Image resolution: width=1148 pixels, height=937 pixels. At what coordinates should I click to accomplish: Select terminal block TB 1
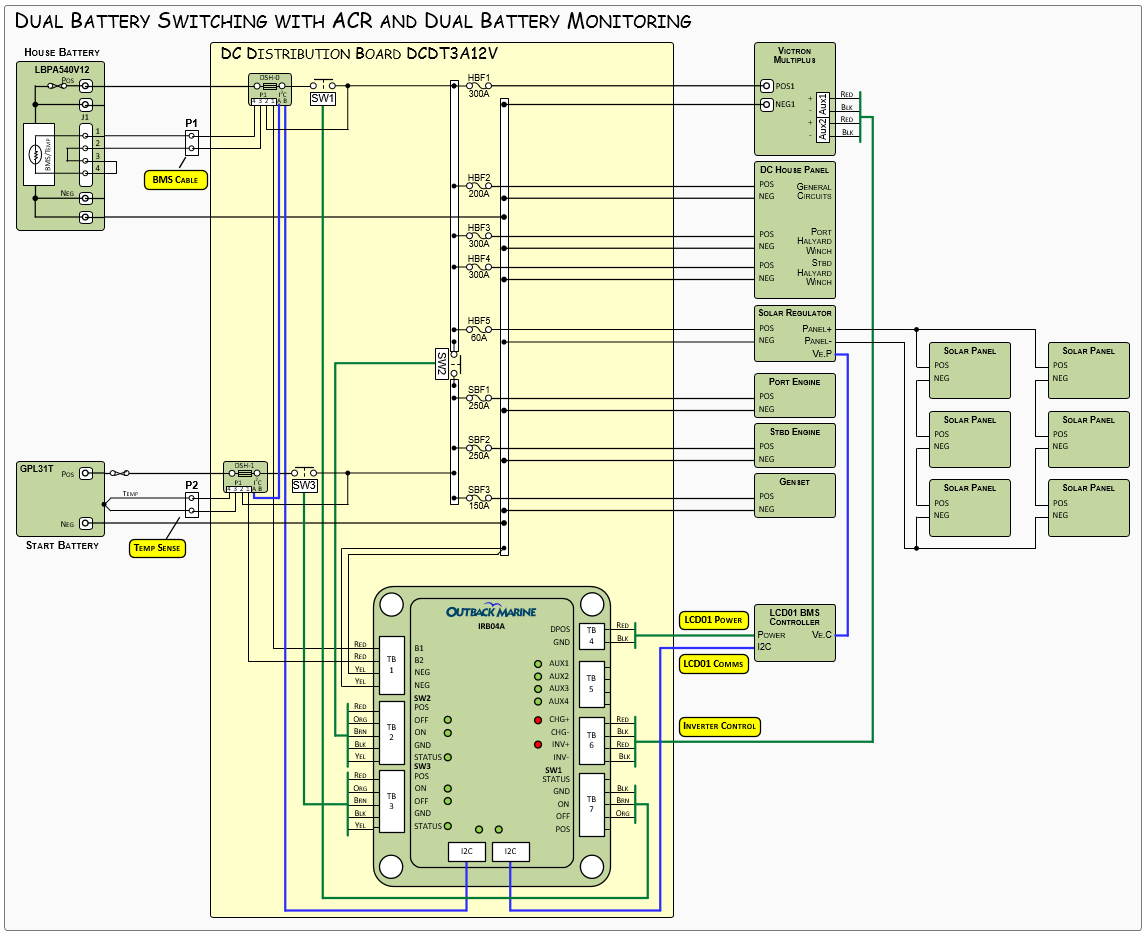(x=392, y=665)
